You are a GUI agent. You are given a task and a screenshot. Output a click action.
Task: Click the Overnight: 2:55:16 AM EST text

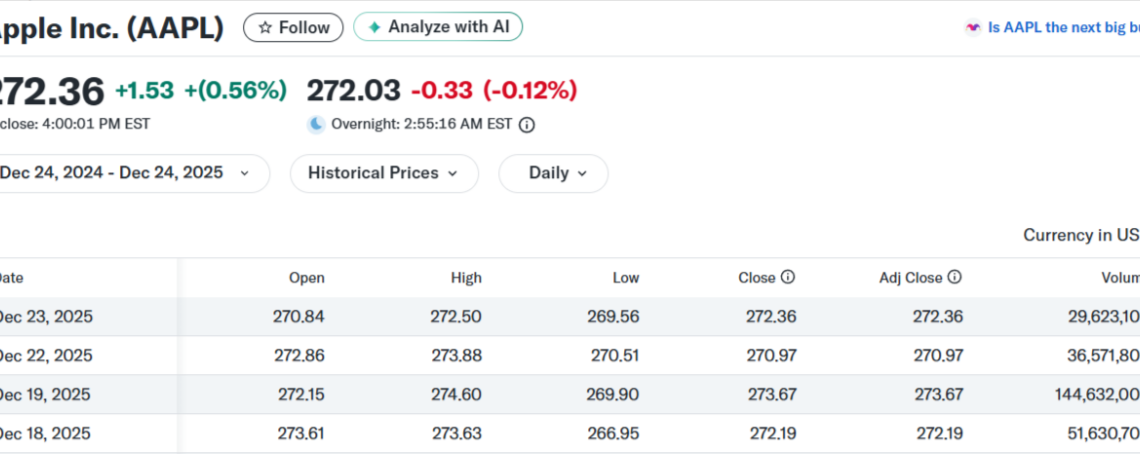click(422, 124)
